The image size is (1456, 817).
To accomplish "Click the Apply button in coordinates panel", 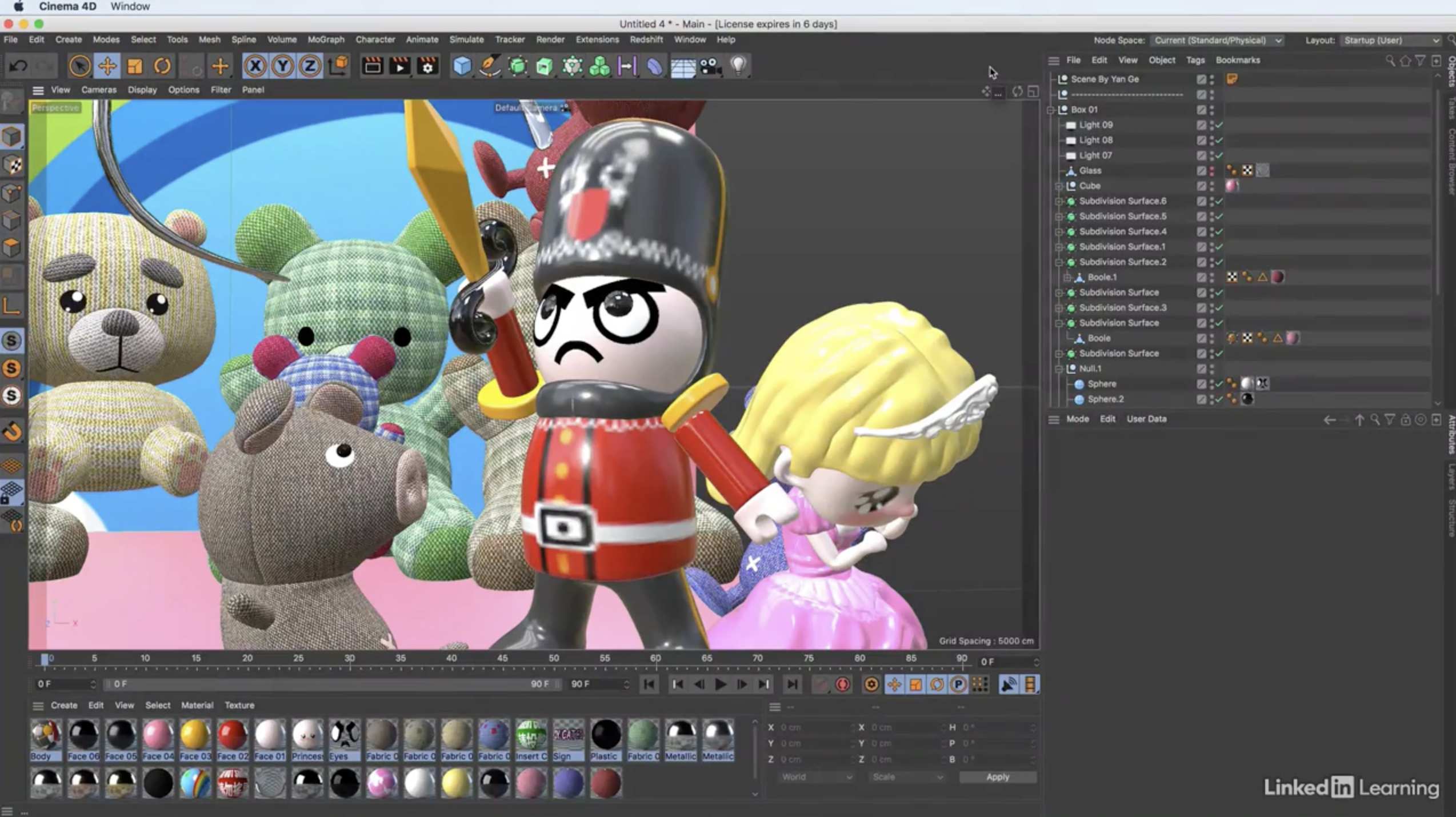I will tap(998, 776).
